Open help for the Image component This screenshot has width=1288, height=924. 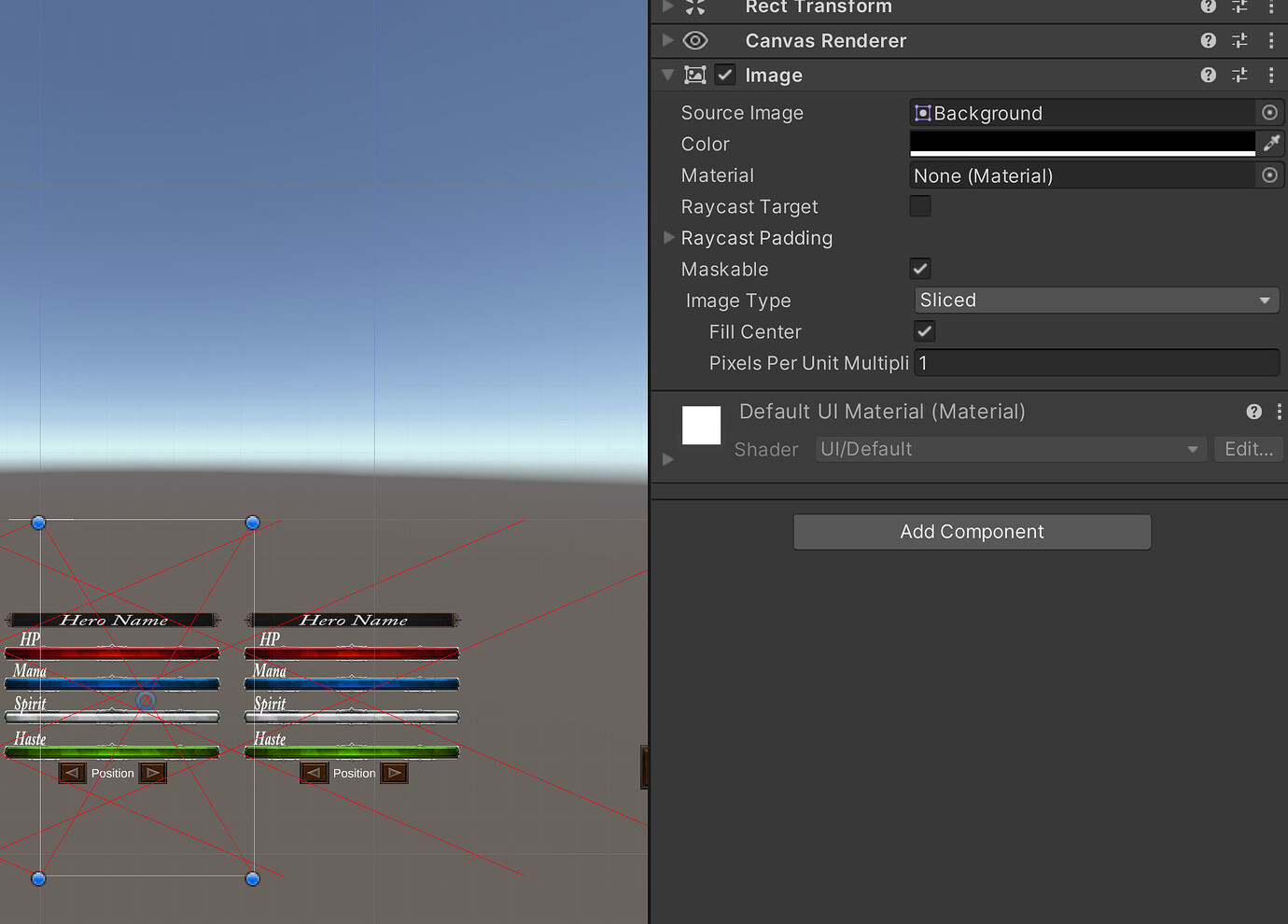[1208, 75]
